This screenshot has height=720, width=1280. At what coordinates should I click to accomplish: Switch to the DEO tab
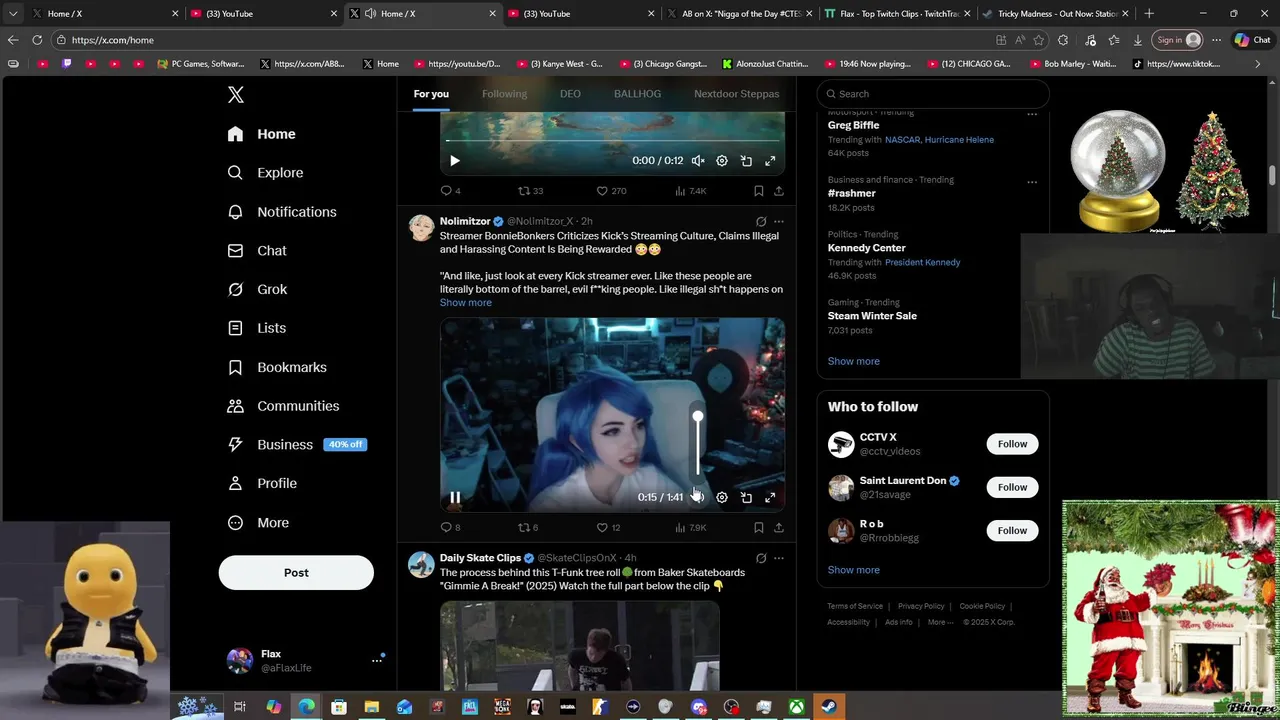(570, 94)
